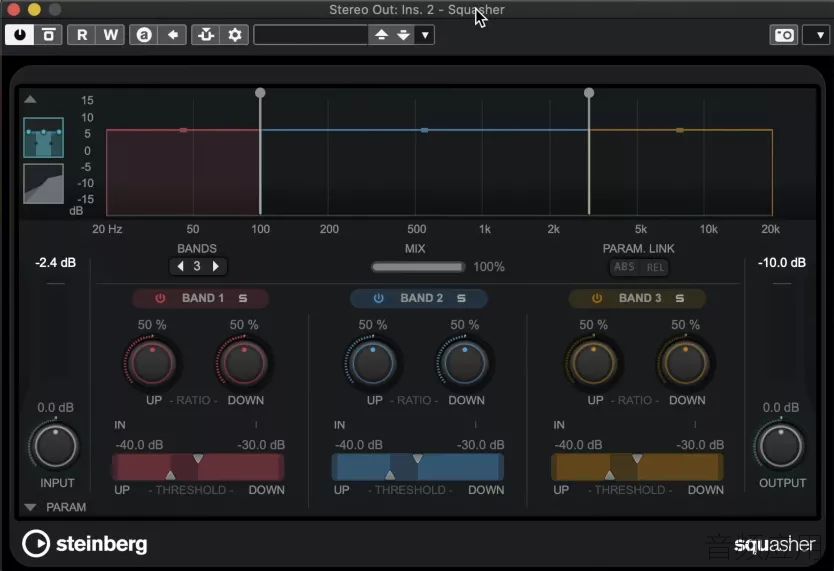Collapse the graph display with up triangle
This screenshot has height=571, width=834.
coord(30,99)
